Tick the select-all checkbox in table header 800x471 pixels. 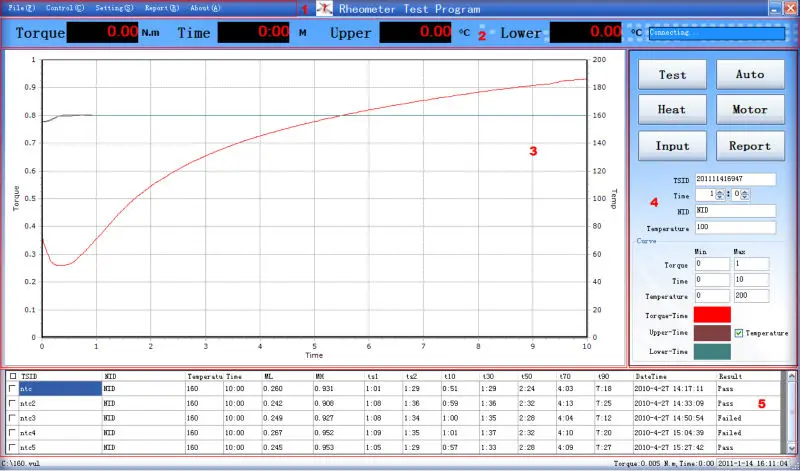12,376
